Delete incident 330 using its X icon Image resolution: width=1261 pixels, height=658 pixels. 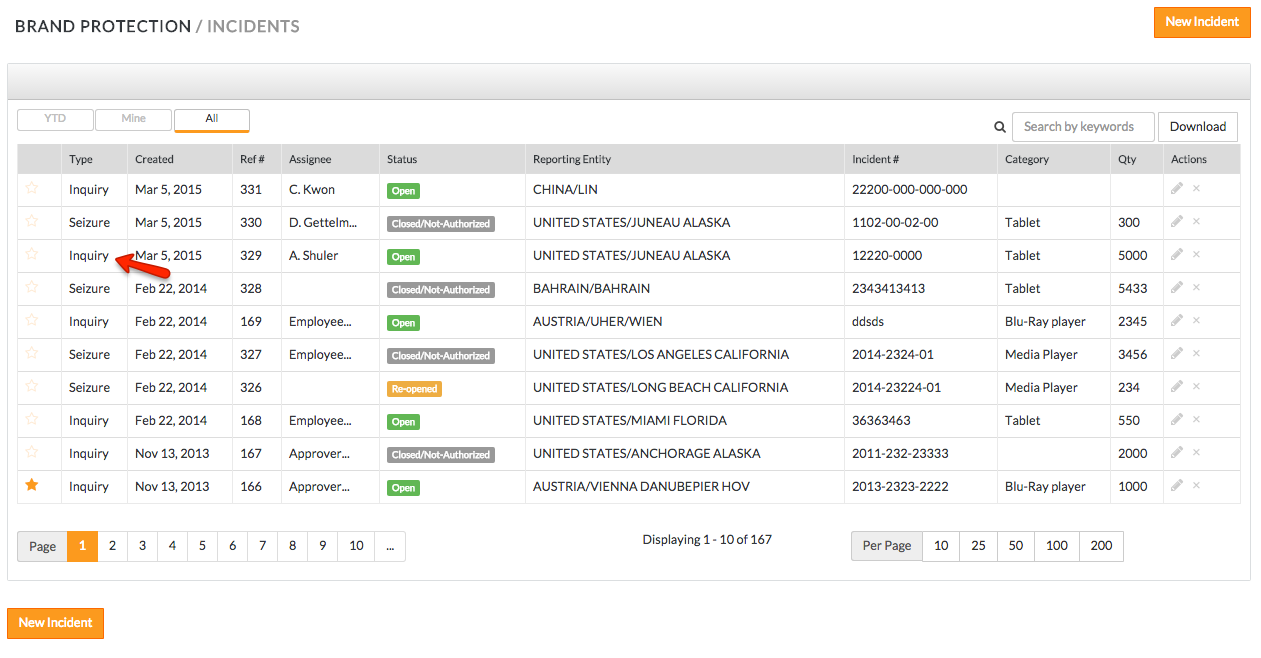1196,221
